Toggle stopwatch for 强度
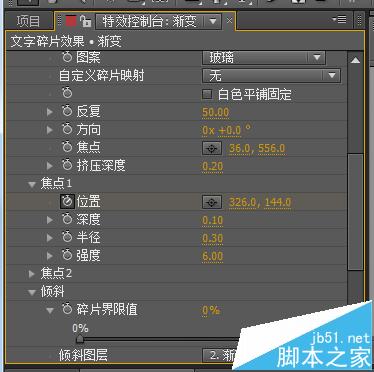Screen dimensions: 374x372 (67, 255)
